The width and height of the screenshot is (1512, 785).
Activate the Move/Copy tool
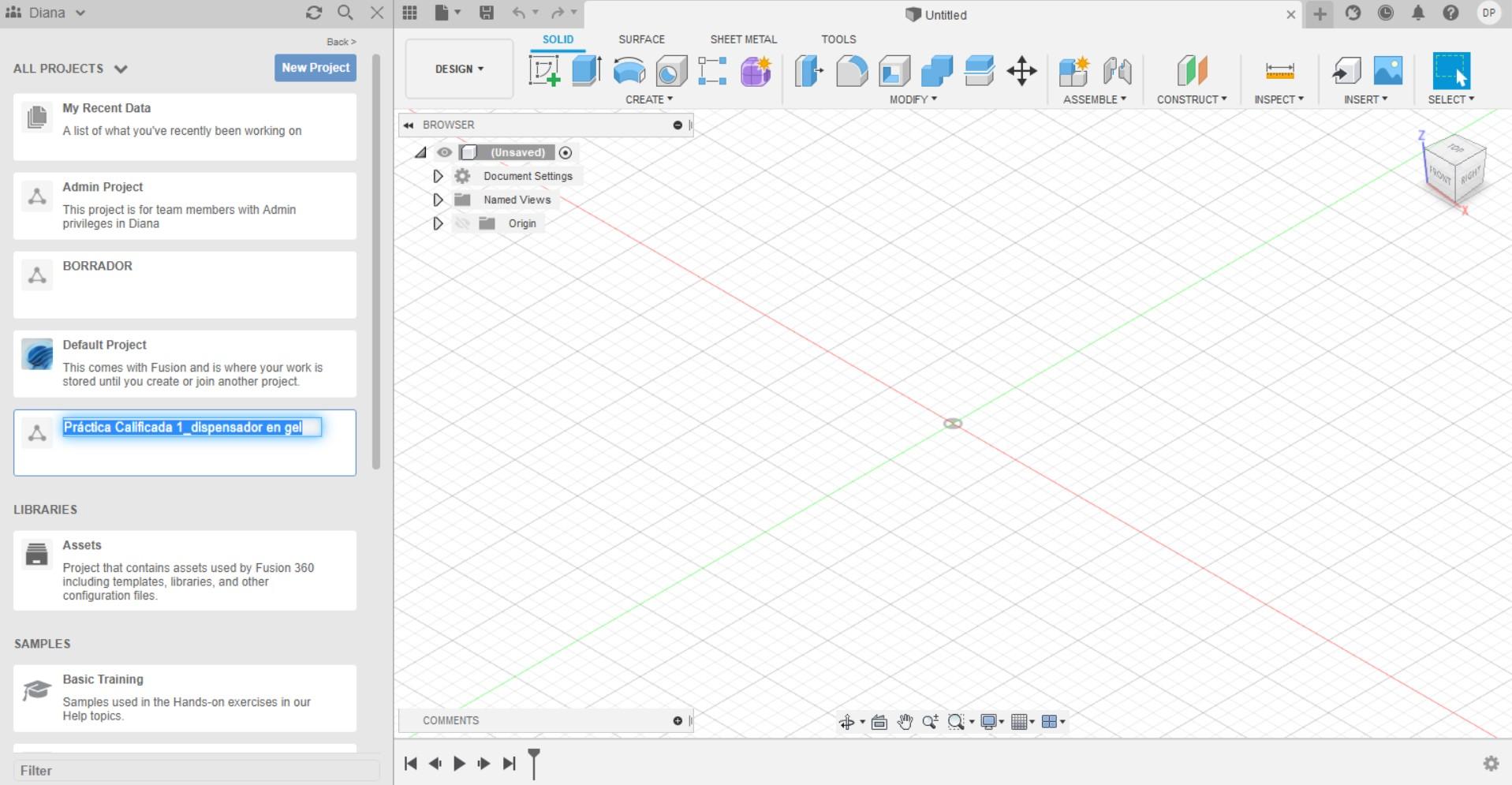coord(1021,71)
